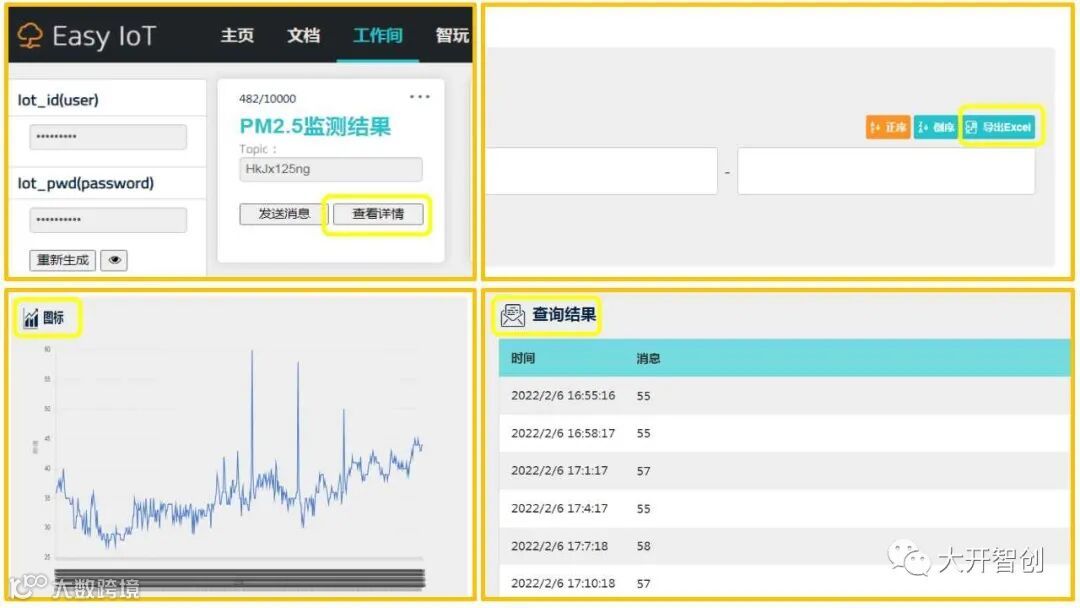
Task: Click the mail icon beside 查询结果
Action: 512,315
